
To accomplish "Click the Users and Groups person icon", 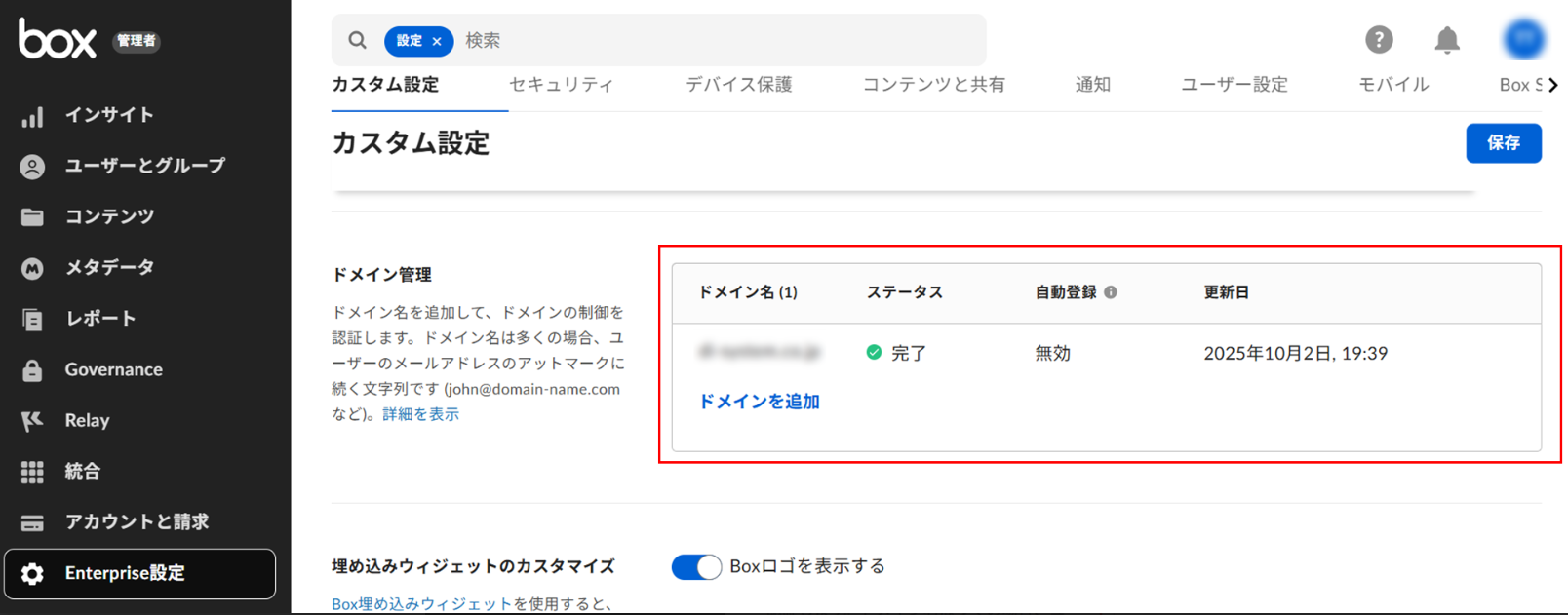I will pyautogui.click(x=32, y=167).
